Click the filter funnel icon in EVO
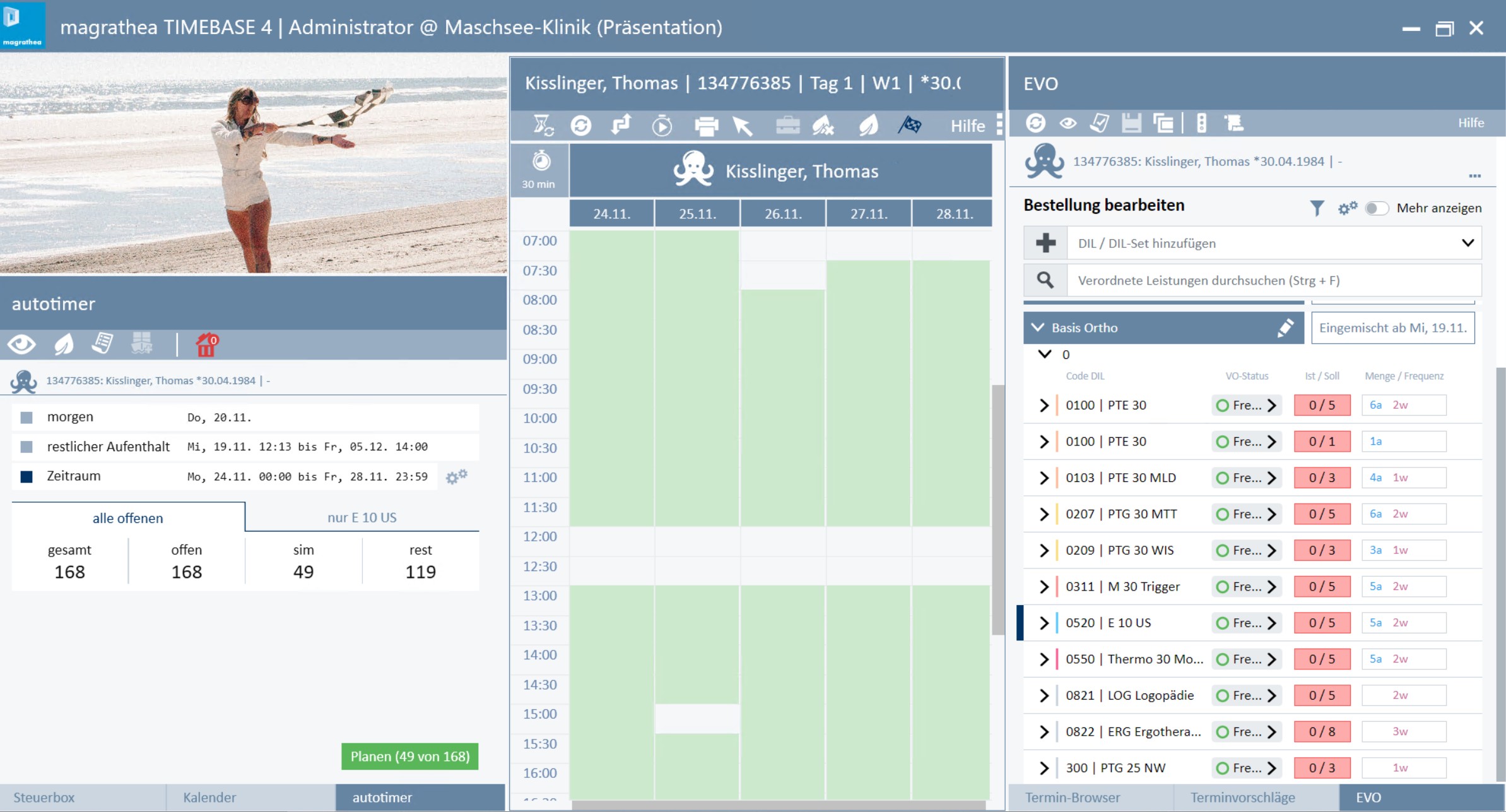1506x812 pixels. 1317,208
